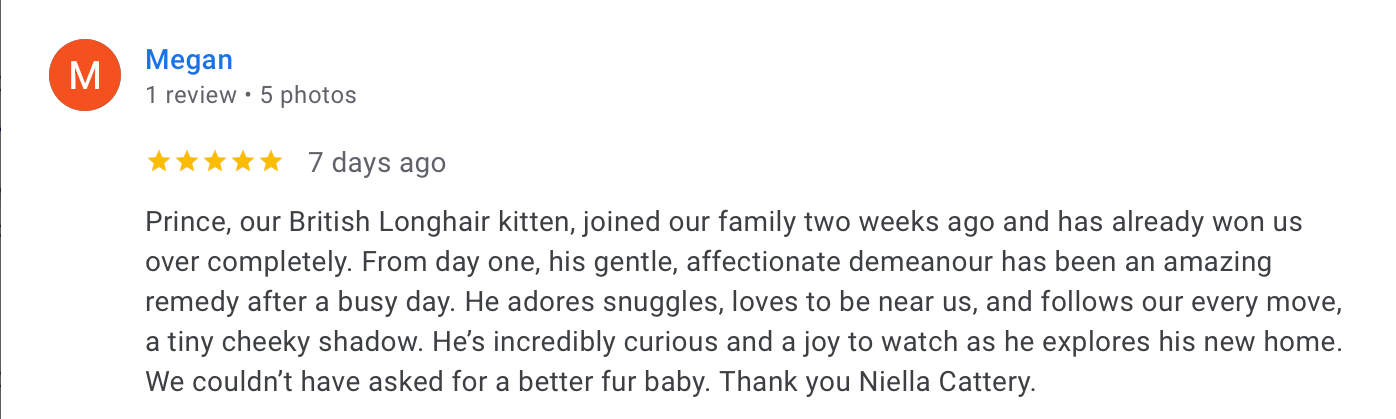The height and width of the screenshot is (419, 1396).
Task: Click the "5 photos" count text
Action: coord(308,96)
